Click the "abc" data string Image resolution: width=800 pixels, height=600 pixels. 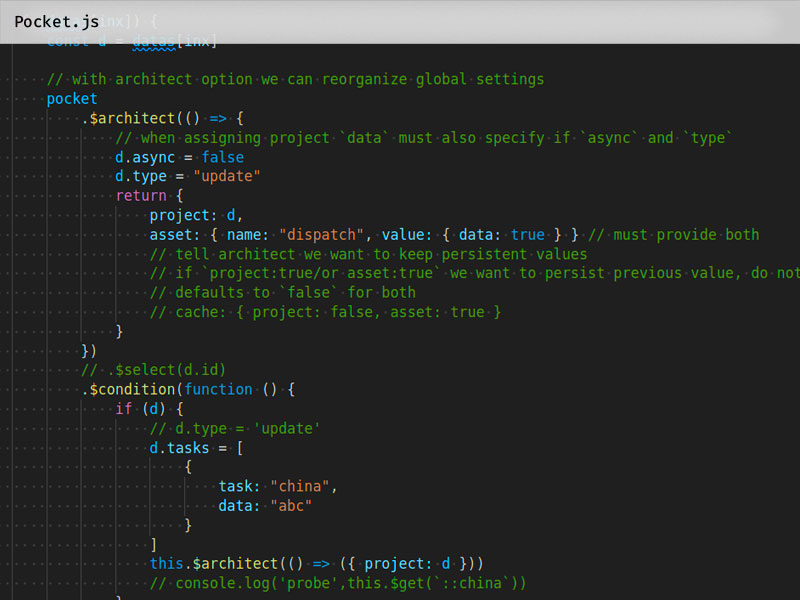291,506
